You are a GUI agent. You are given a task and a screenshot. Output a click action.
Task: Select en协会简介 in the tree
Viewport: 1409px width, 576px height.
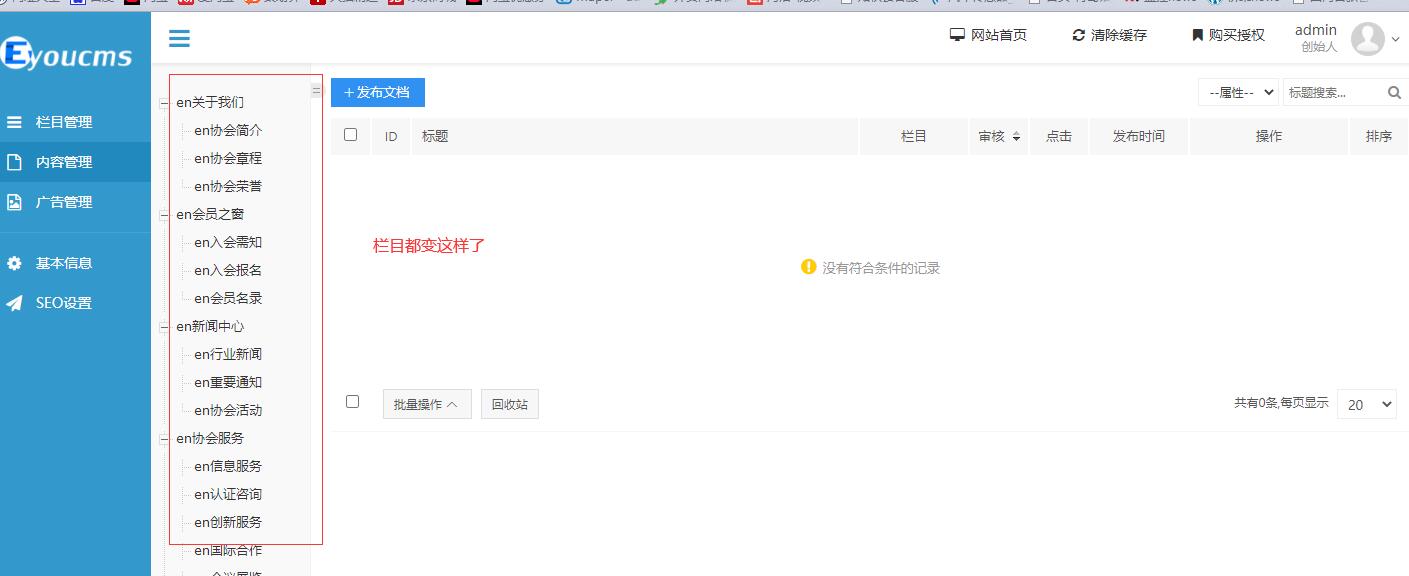[228, 130]
